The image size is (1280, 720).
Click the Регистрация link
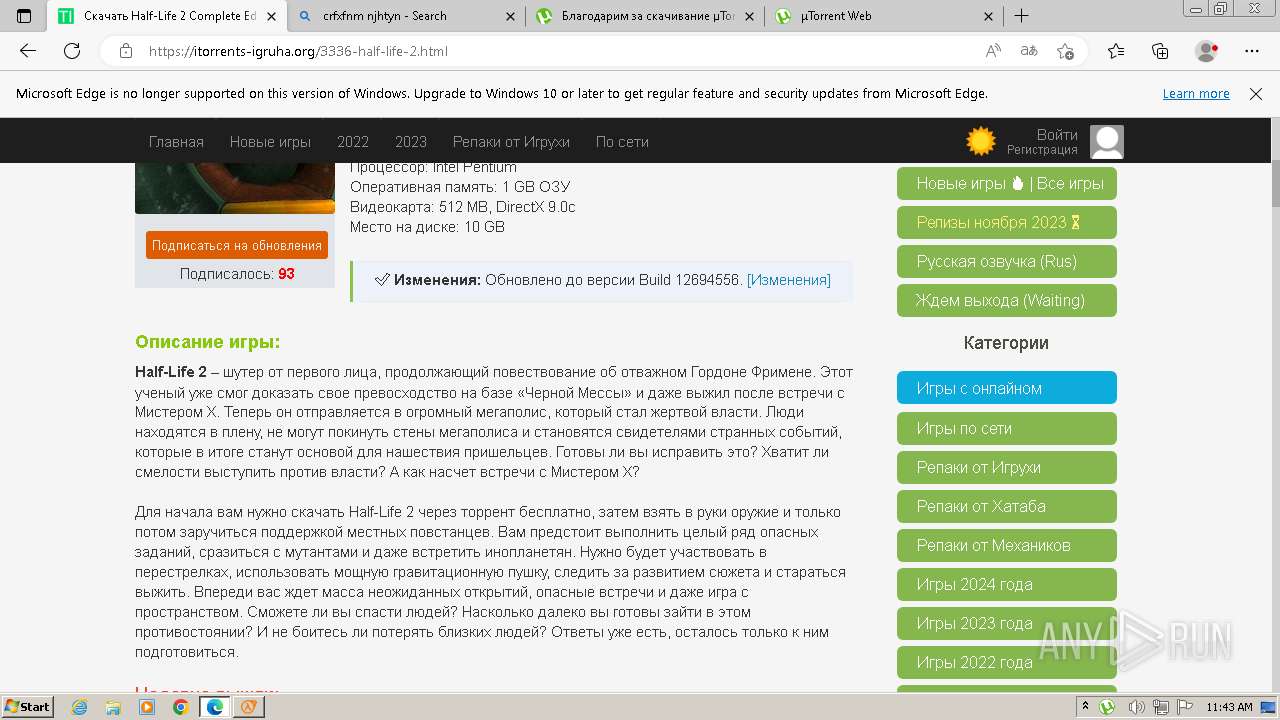(x=1042, y=150)
